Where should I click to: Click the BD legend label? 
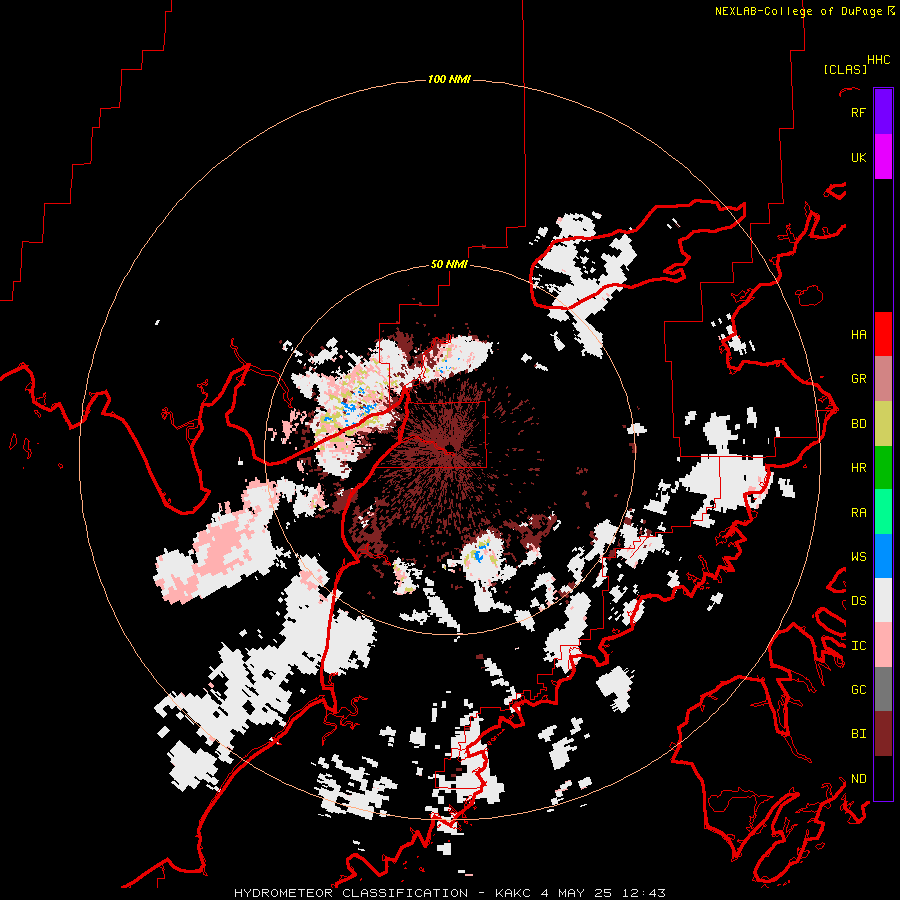point(858,424)
